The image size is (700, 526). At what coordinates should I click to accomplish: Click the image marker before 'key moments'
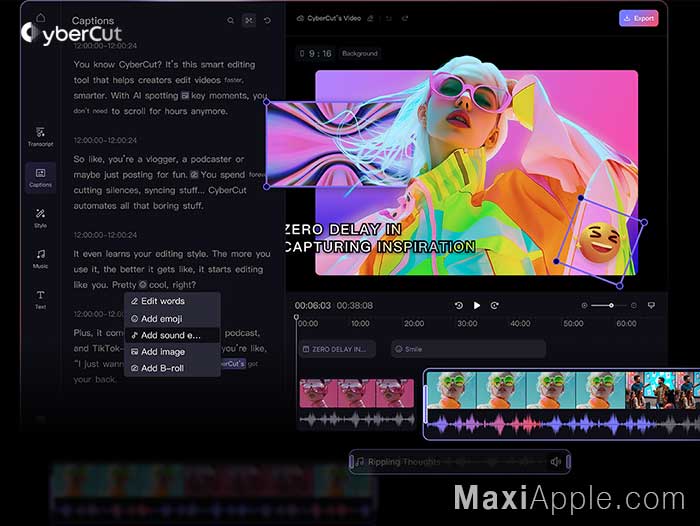(185, 96)
